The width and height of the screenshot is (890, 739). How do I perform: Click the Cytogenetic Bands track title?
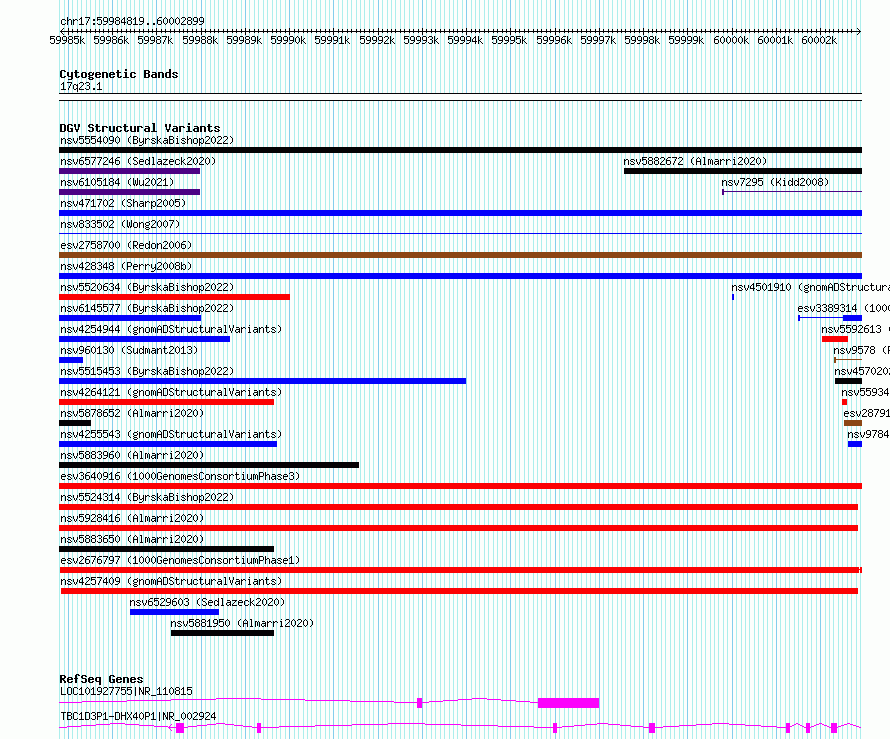(x=119, y=74)
